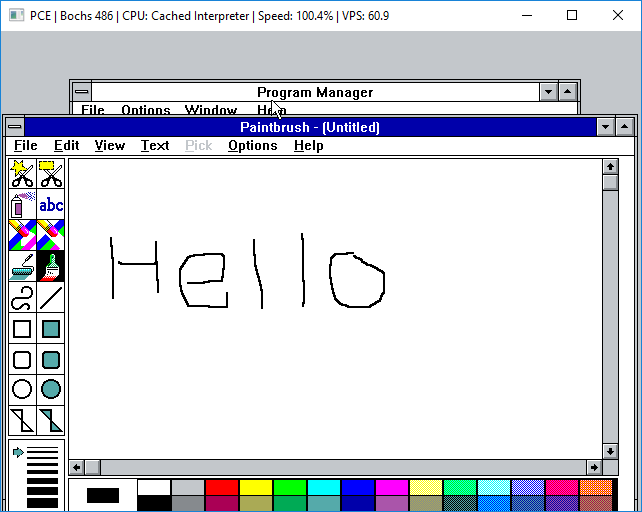
Task: Click the vertical scrollbar thumb box
Action: click(x=610, y=182)
